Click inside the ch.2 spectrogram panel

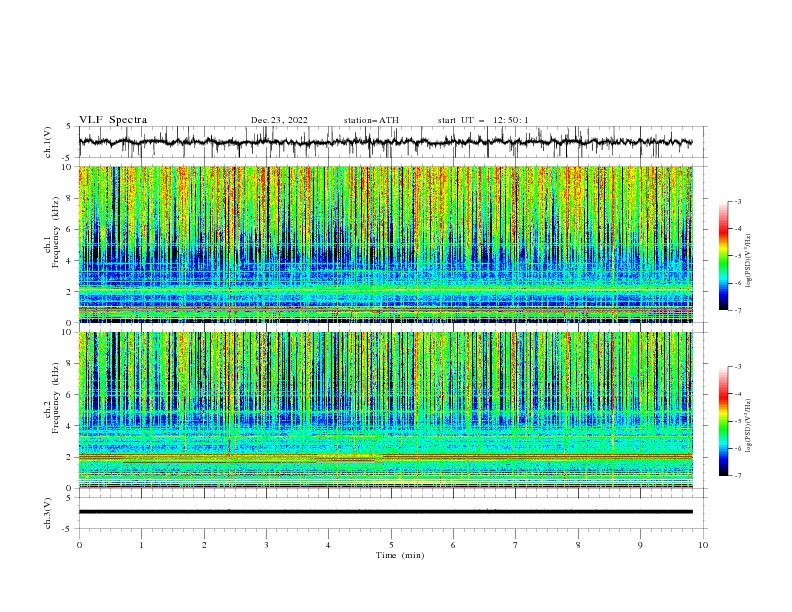click(x=385, y=410)
